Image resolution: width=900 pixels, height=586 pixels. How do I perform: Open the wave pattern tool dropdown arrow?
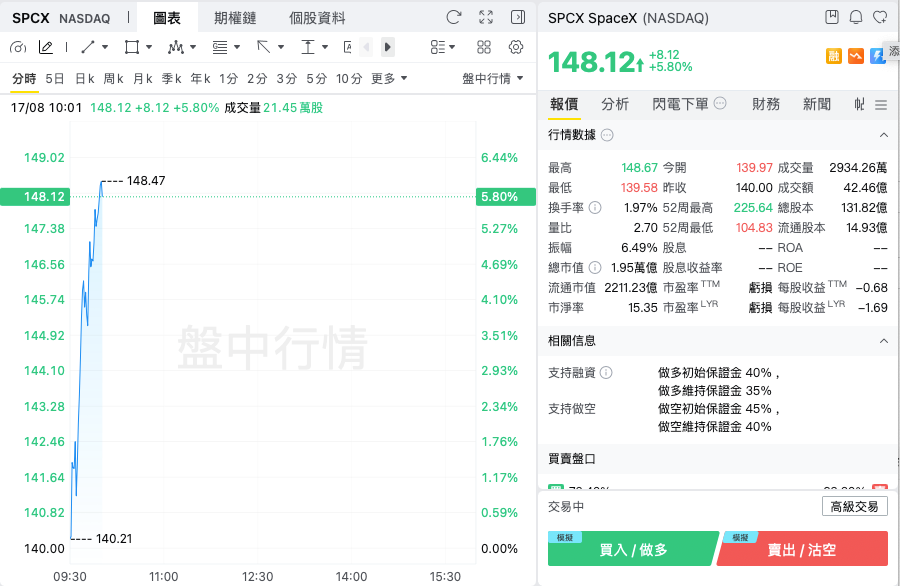coord(193,47)
